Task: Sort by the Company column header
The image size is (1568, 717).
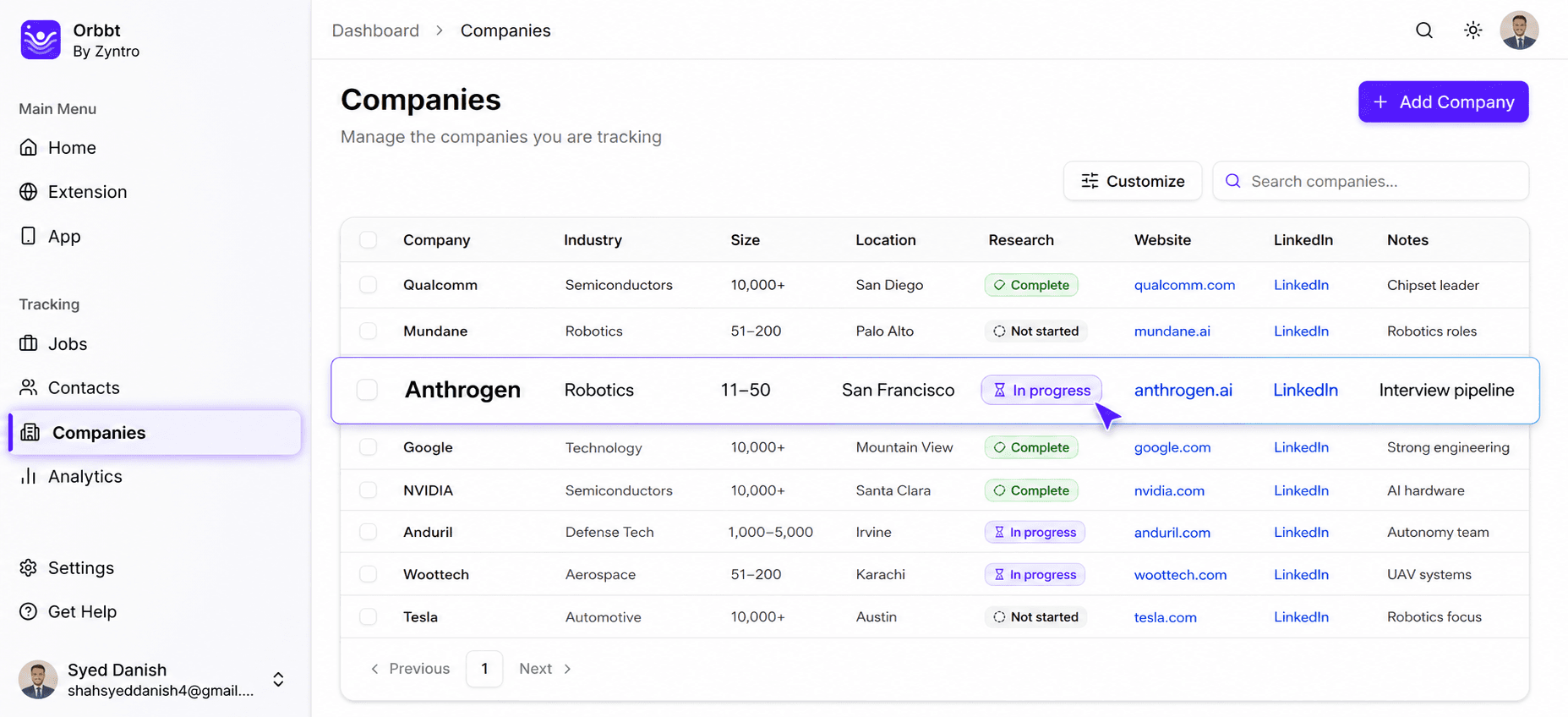Action: (436, 240)
